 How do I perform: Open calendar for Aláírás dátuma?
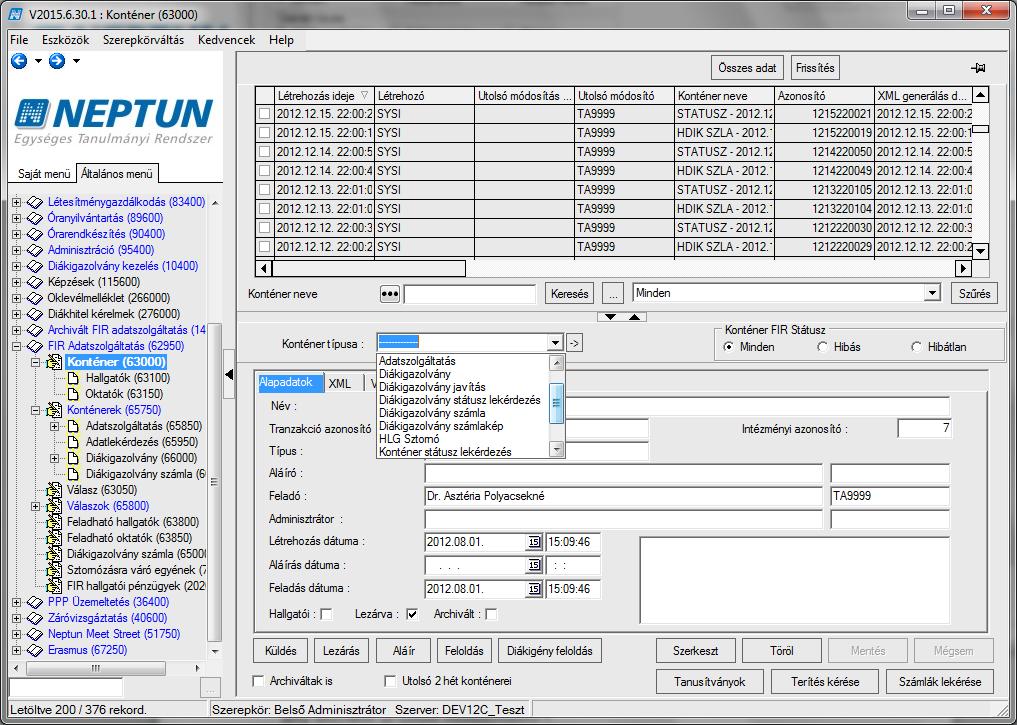(x=534, y=565)
